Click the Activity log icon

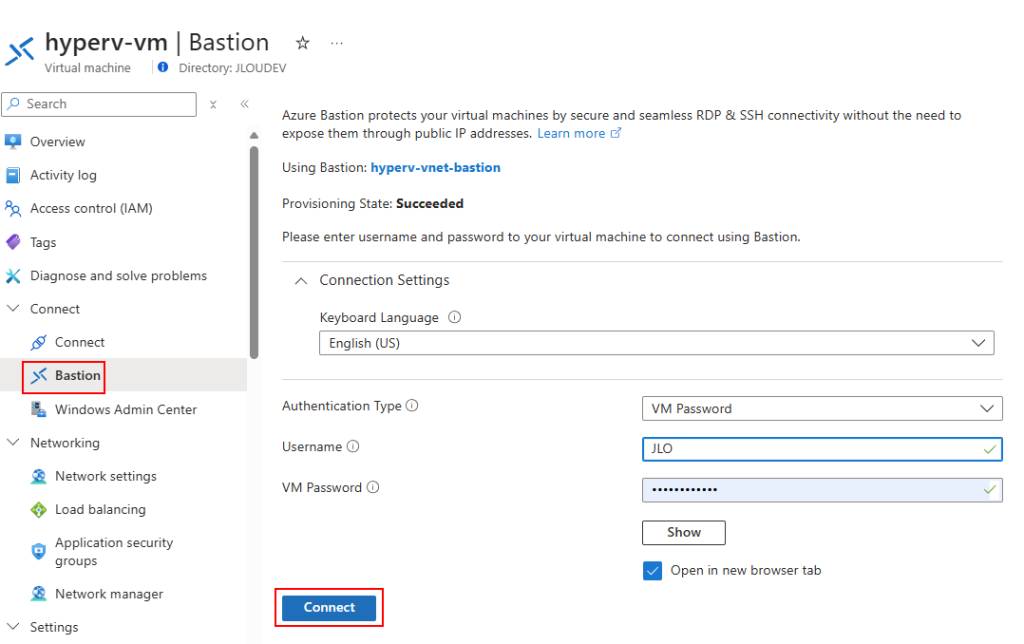click(13, 175)
